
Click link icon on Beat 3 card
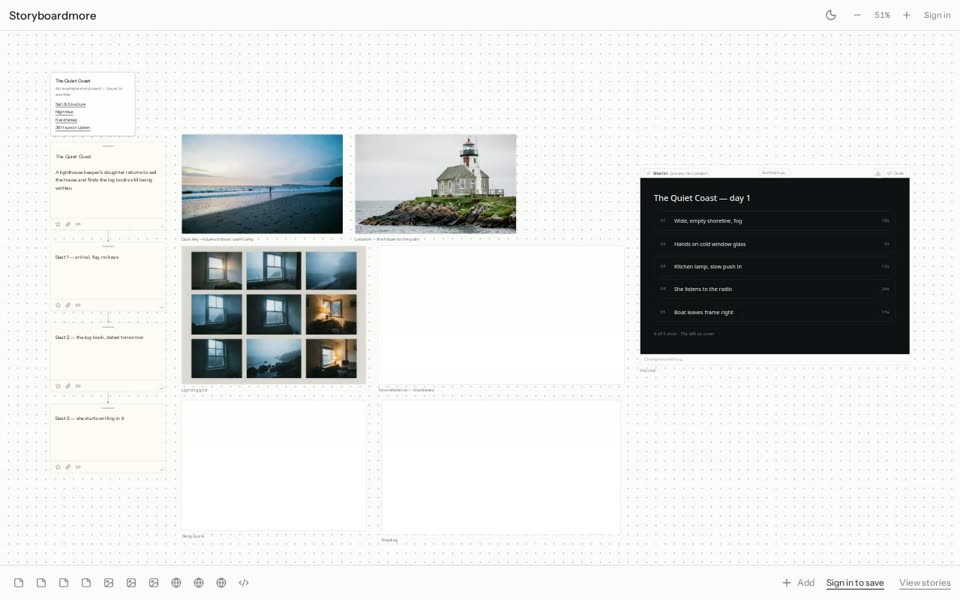pyautogui.click(x=78, y=467)
